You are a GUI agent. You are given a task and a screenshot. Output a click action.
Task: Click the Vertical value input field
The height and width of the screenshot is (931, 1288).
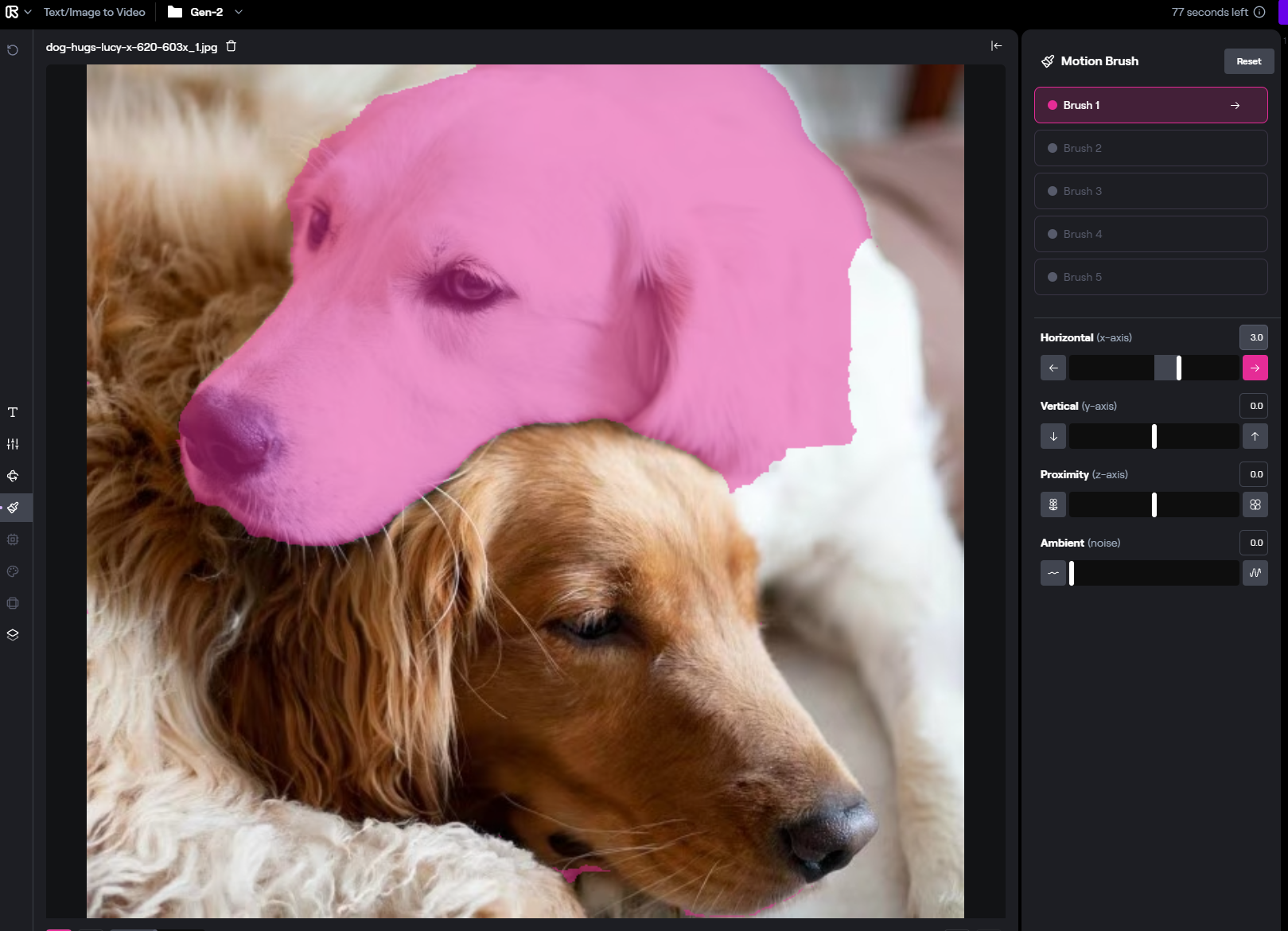point(1255,406)
